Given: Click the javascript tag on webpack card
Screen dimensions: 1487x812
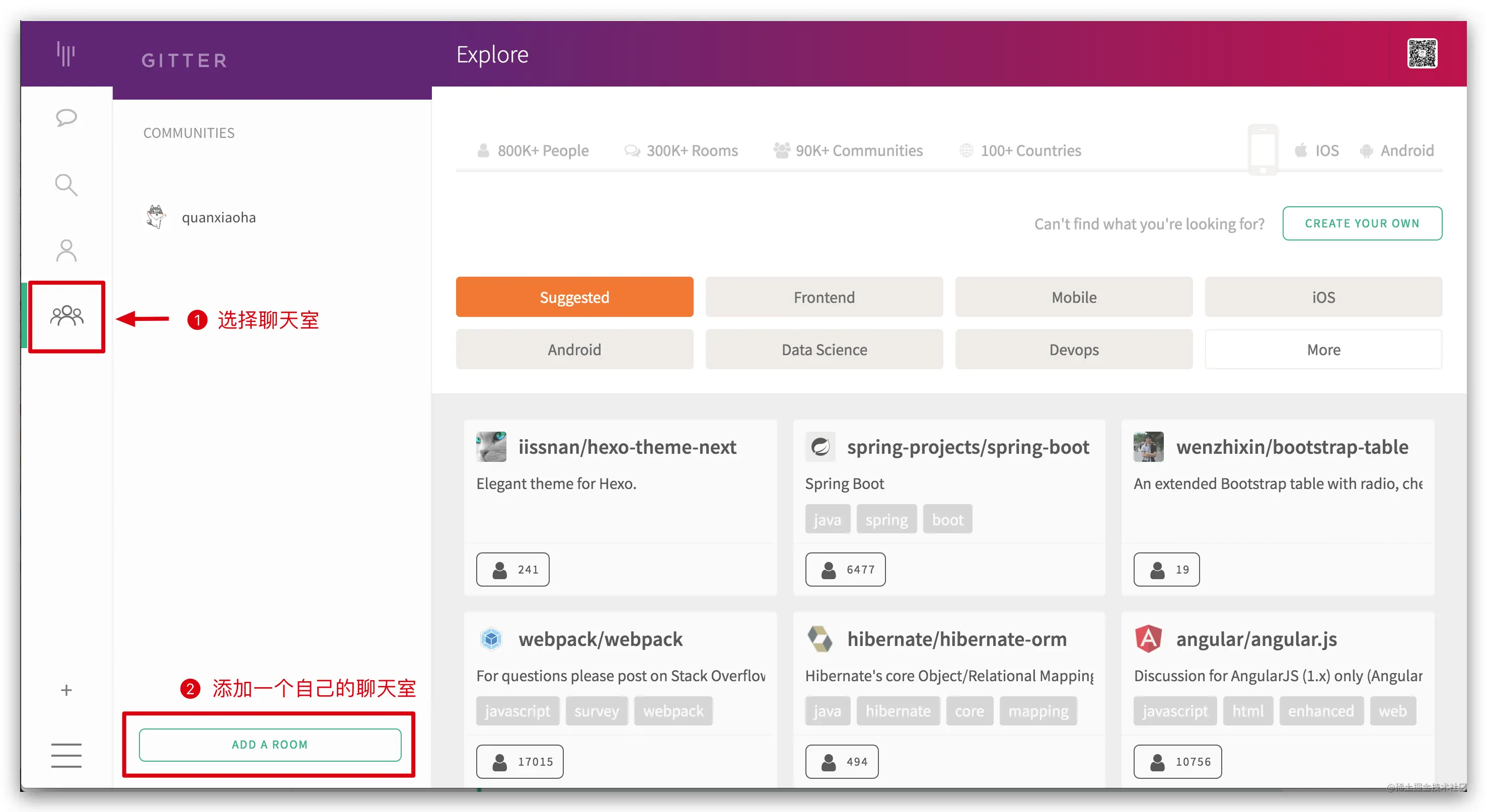Looking at the screenshot, I should [x=518, y=711].
